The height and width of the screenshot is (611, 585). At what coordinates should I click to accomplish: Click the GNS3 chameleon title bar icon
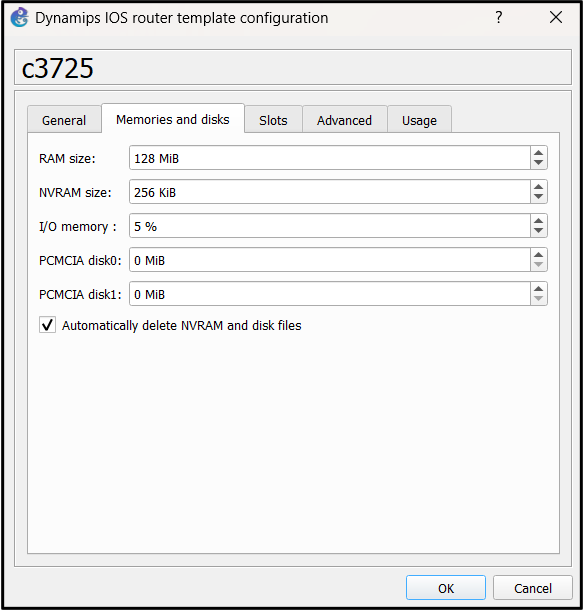(19, 18)
